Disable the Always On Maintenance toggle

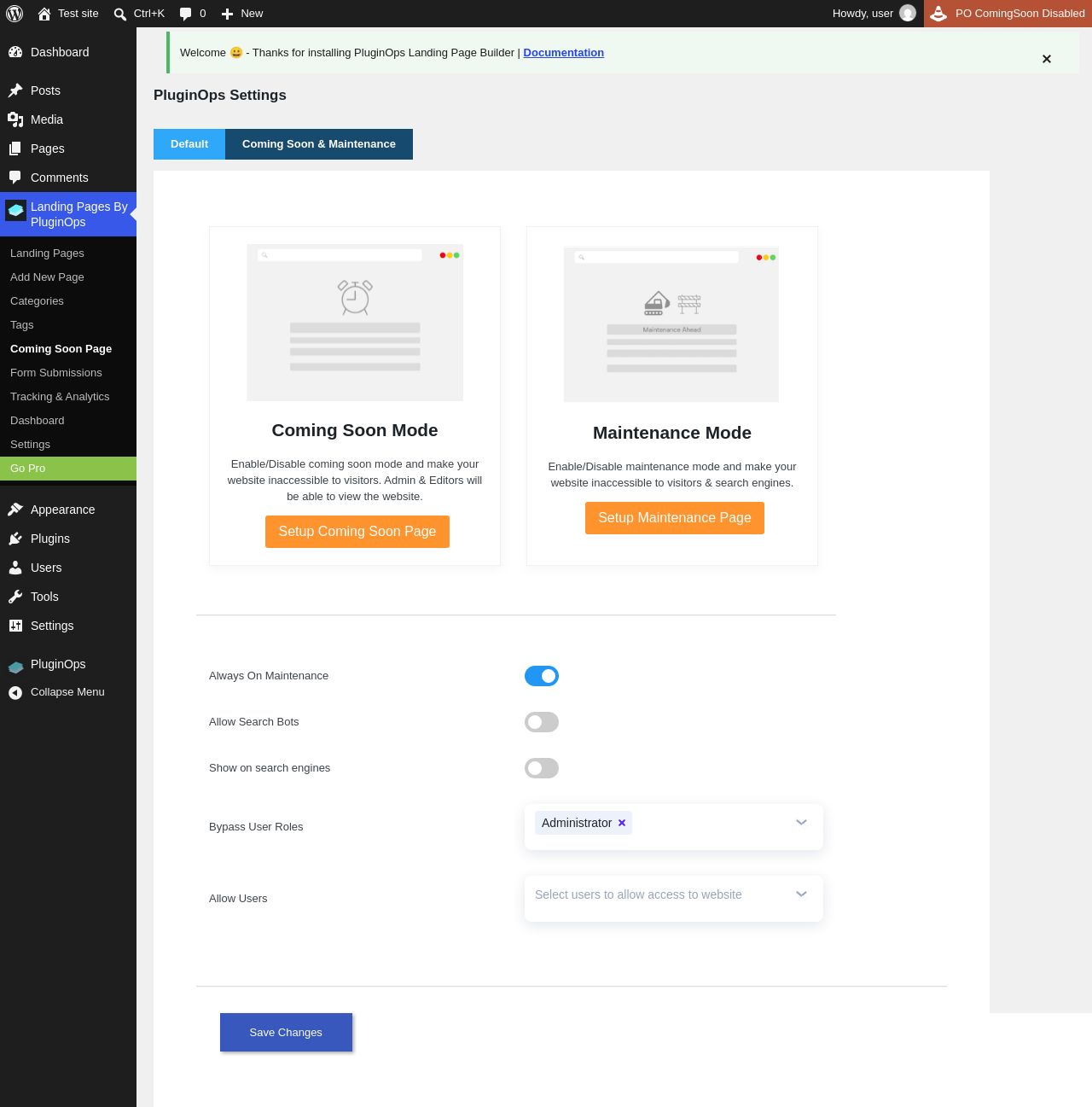click(x=542, y=676)
